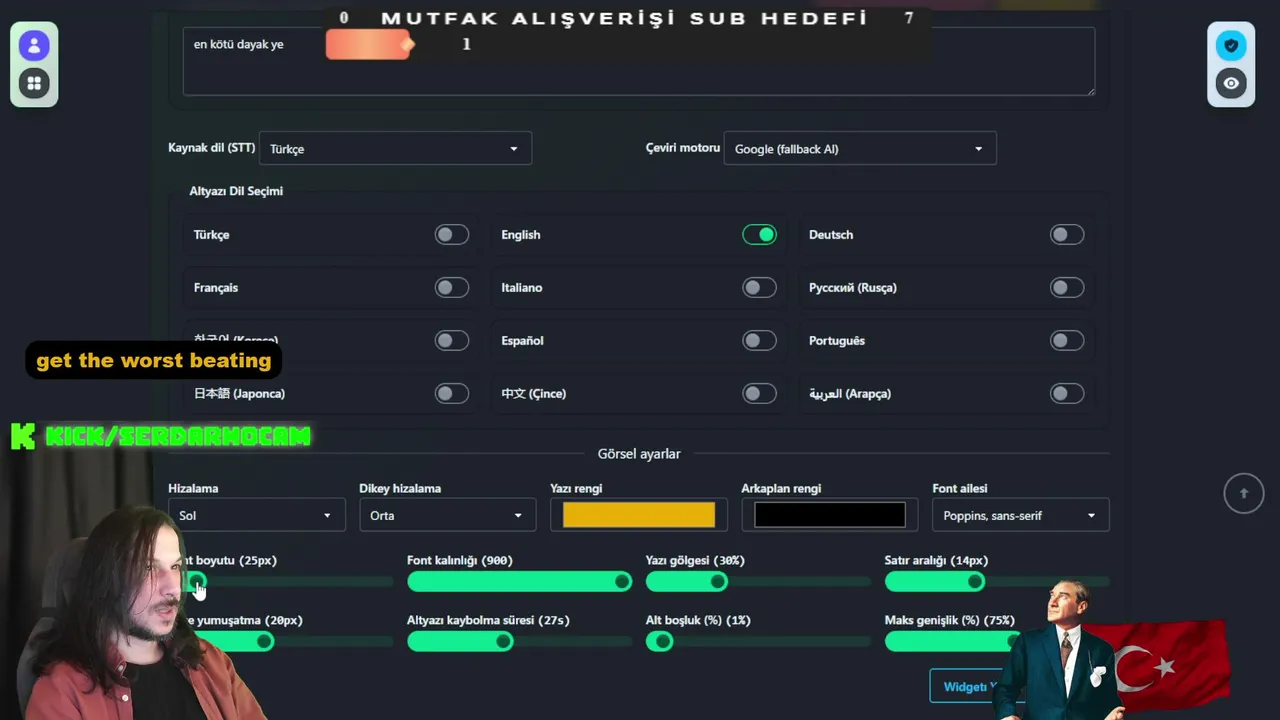Image resolution: width=1280 pixels, height=720 pixels.
Task: Open Dikey hizalama dropdown
Action: pyautogui.click(x=447, y=515)
